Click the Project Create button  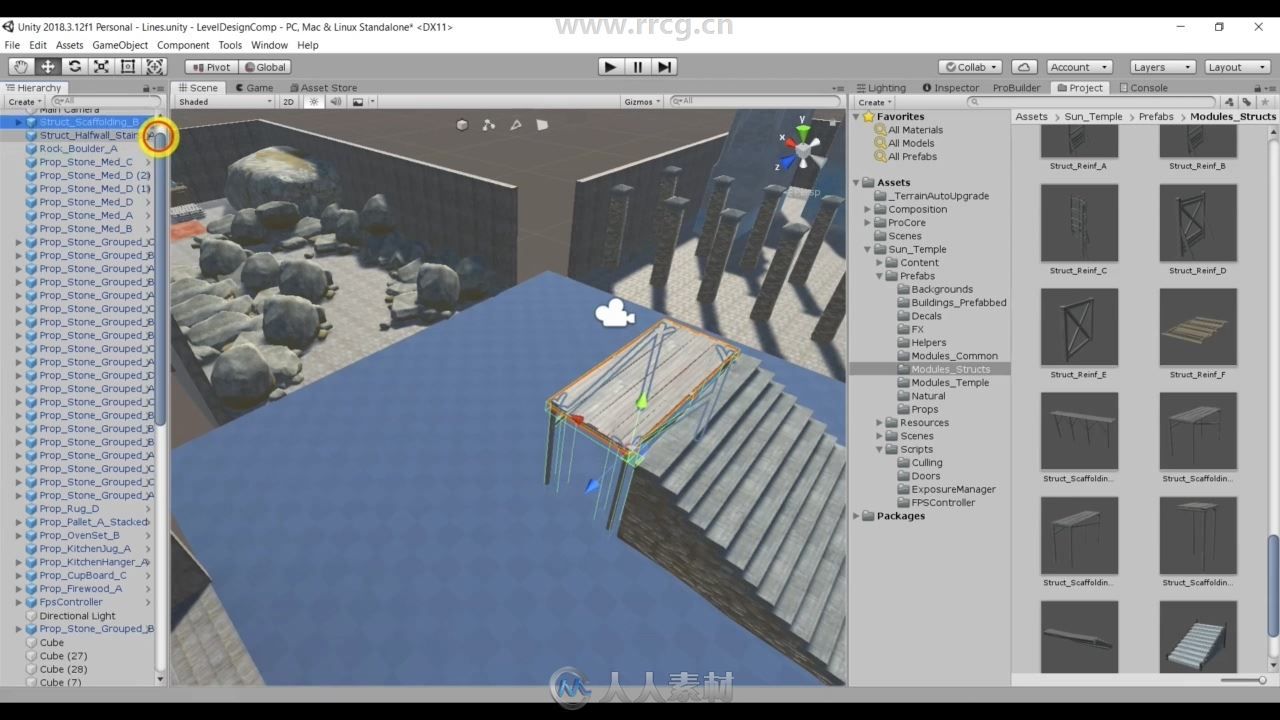[x=874, y=102]
